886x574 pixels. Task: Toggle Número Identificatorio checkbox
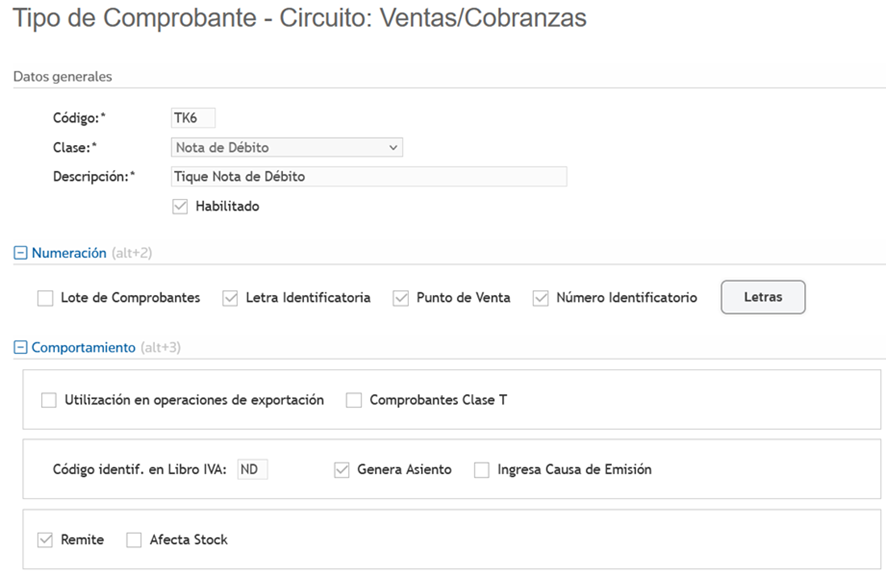click(541, 298)
